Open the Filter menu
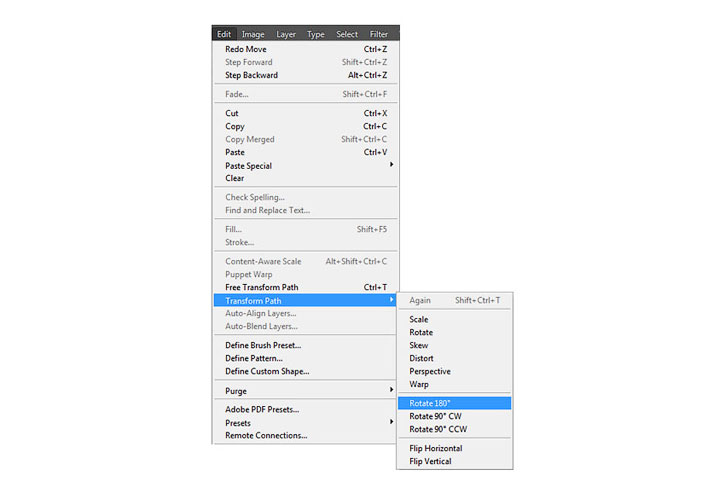Viewport: 725px width, 493px height. pyautogui.click(x=379, y=34)
